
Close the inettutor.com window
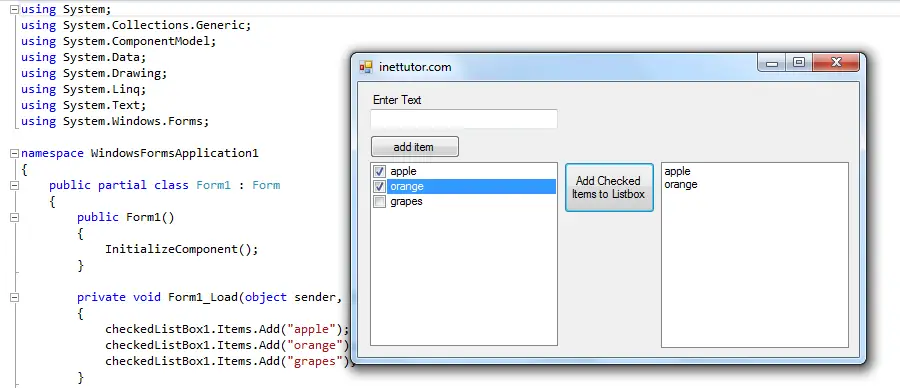[x=836, y=63]
